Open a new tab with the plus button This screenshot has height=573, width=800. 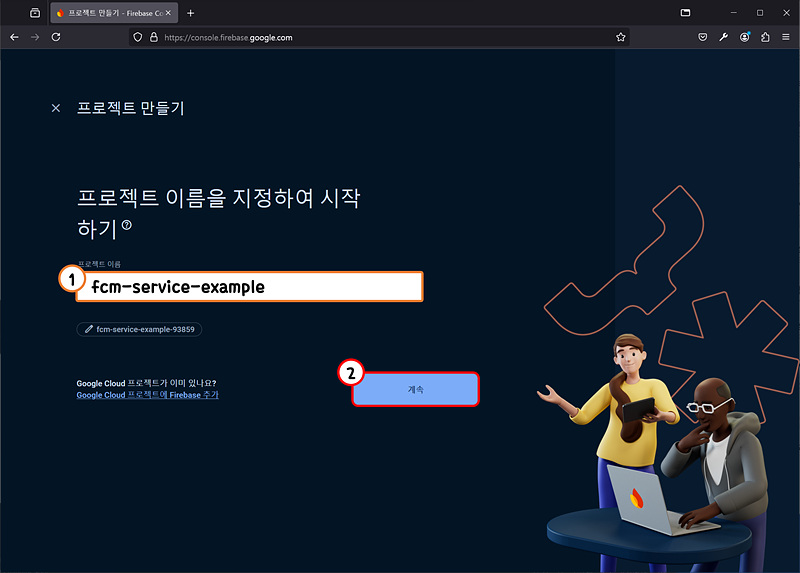click(191, 13)
